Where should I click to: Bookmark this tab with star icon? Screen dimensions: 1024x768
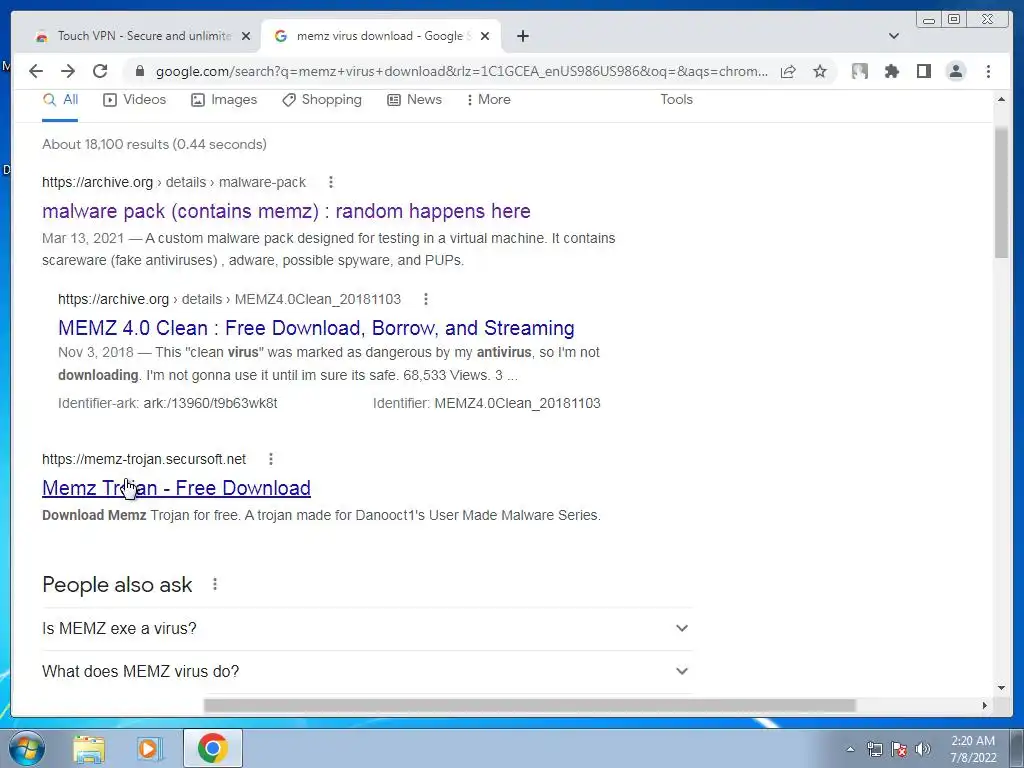tap(820, 71)
